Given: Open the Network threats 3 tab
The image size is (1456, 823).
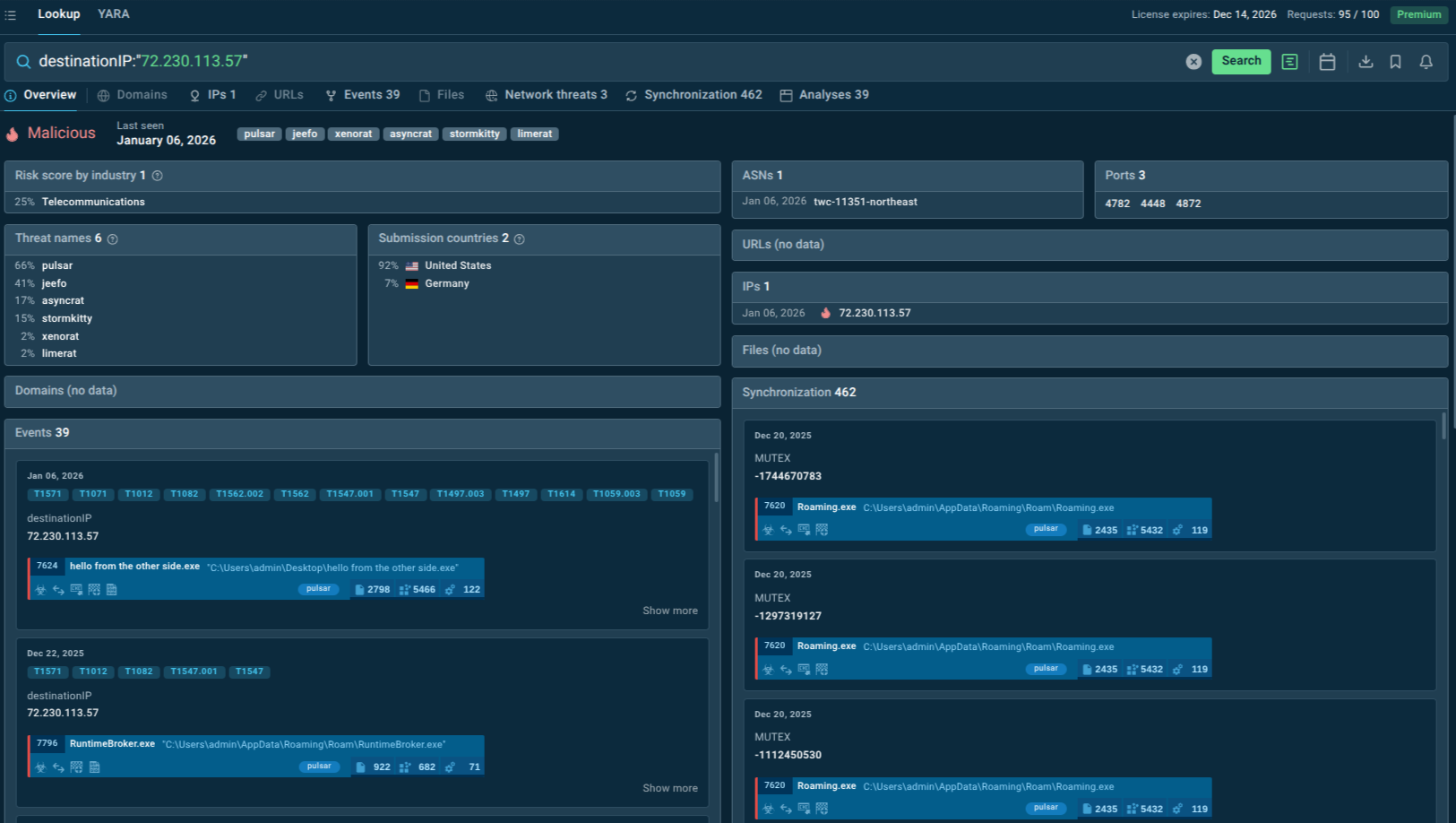Looking at the screenshot, I should point(556,94).
